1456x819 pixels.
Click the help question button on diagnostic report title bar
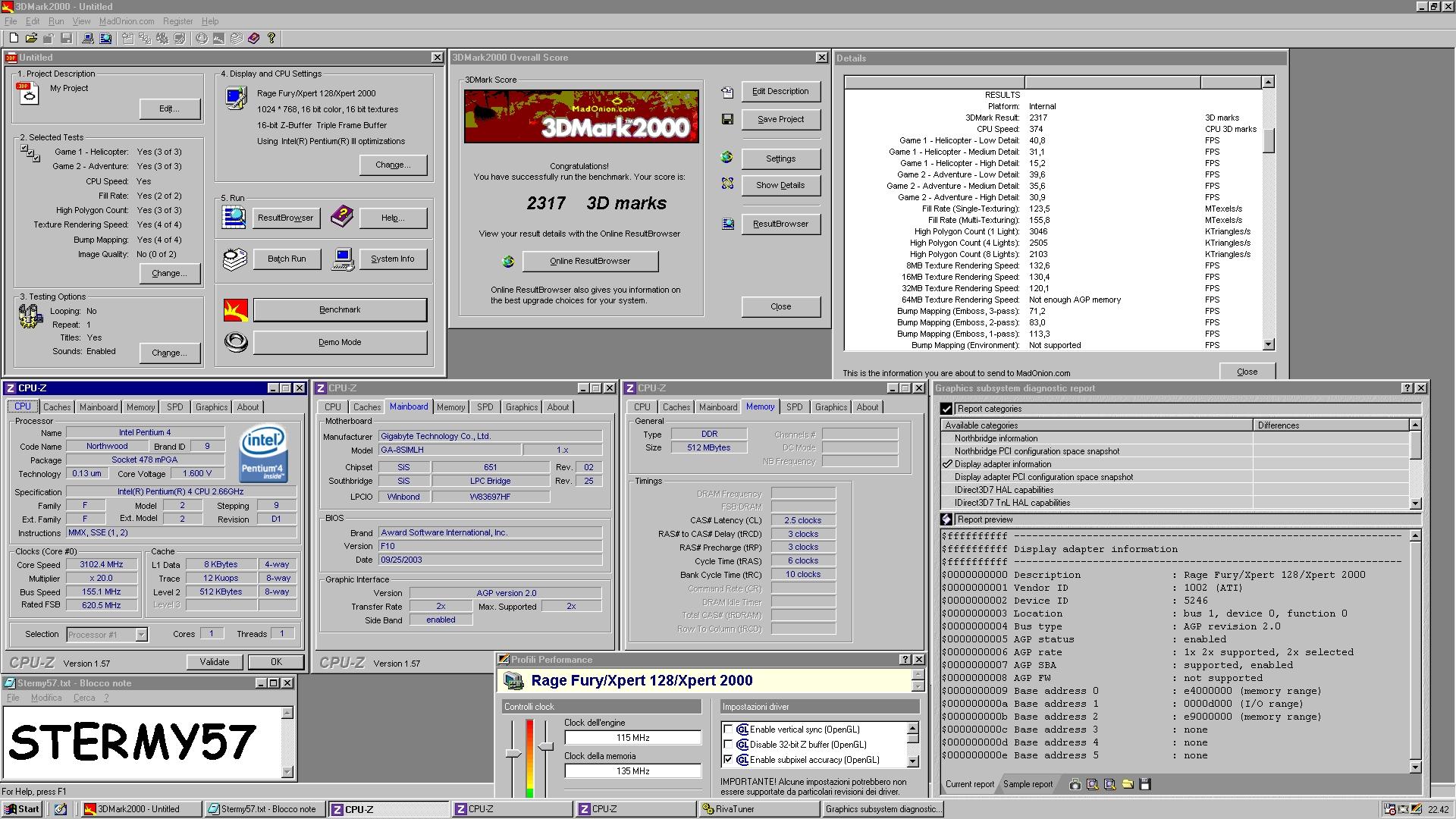pos(1407,388)
